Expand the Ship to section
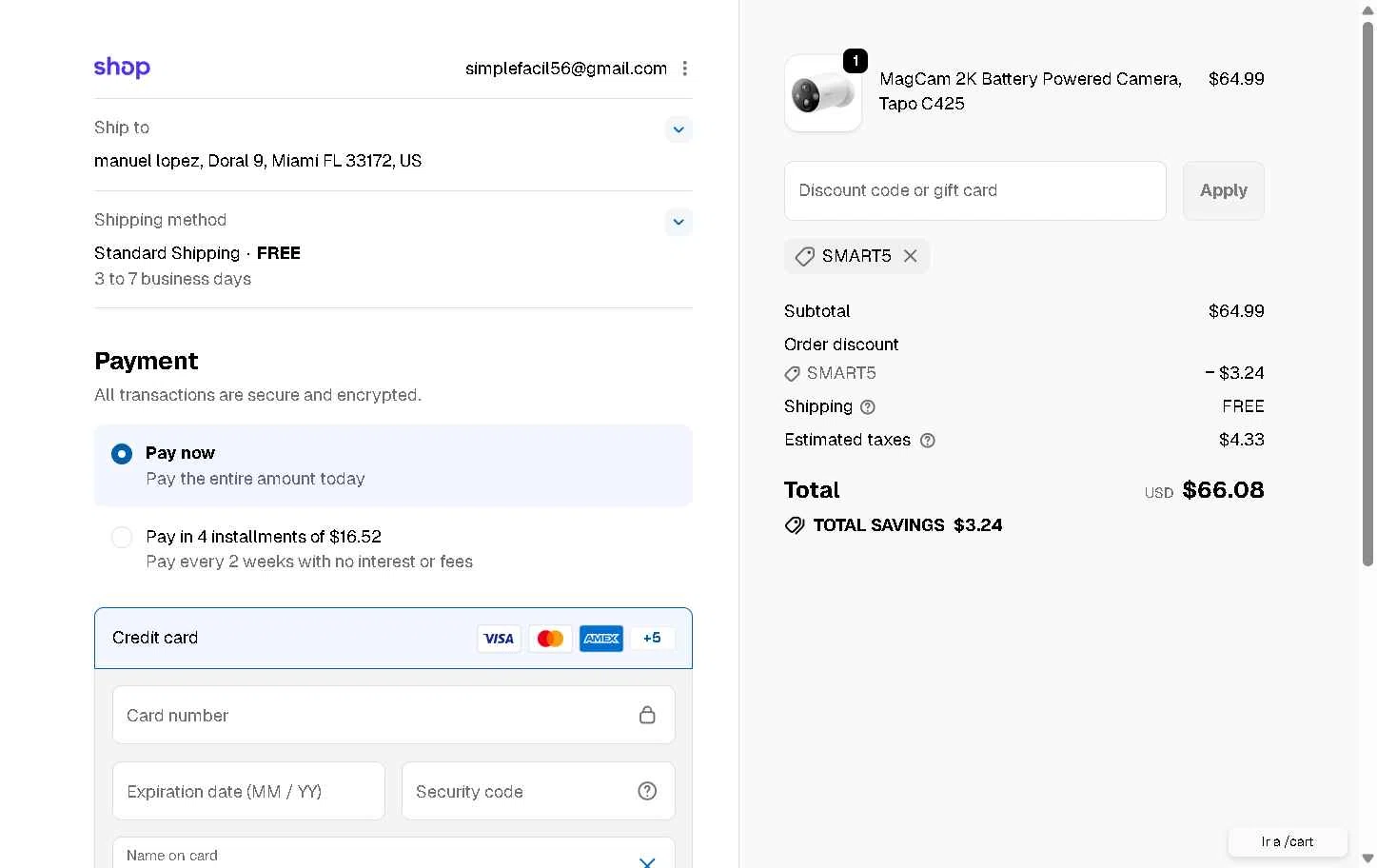1377x868 pixels. click(x=679, y=129)
